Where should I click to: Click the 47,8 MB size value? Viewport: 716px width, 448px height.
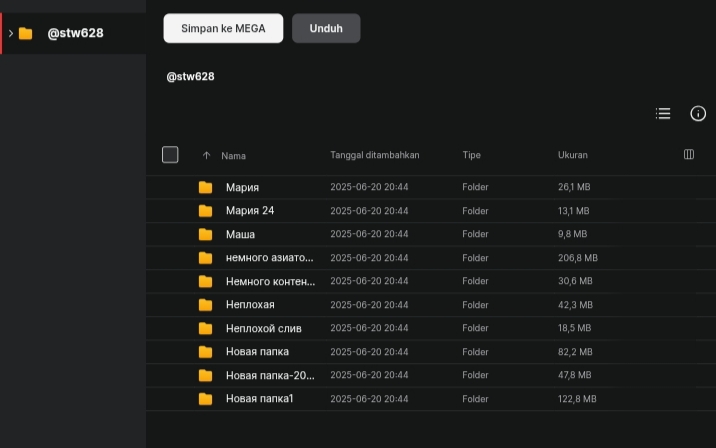574,375
